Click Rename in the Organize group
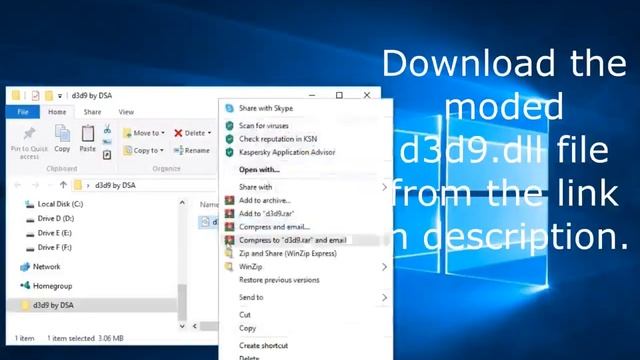 tap(192, 150)
